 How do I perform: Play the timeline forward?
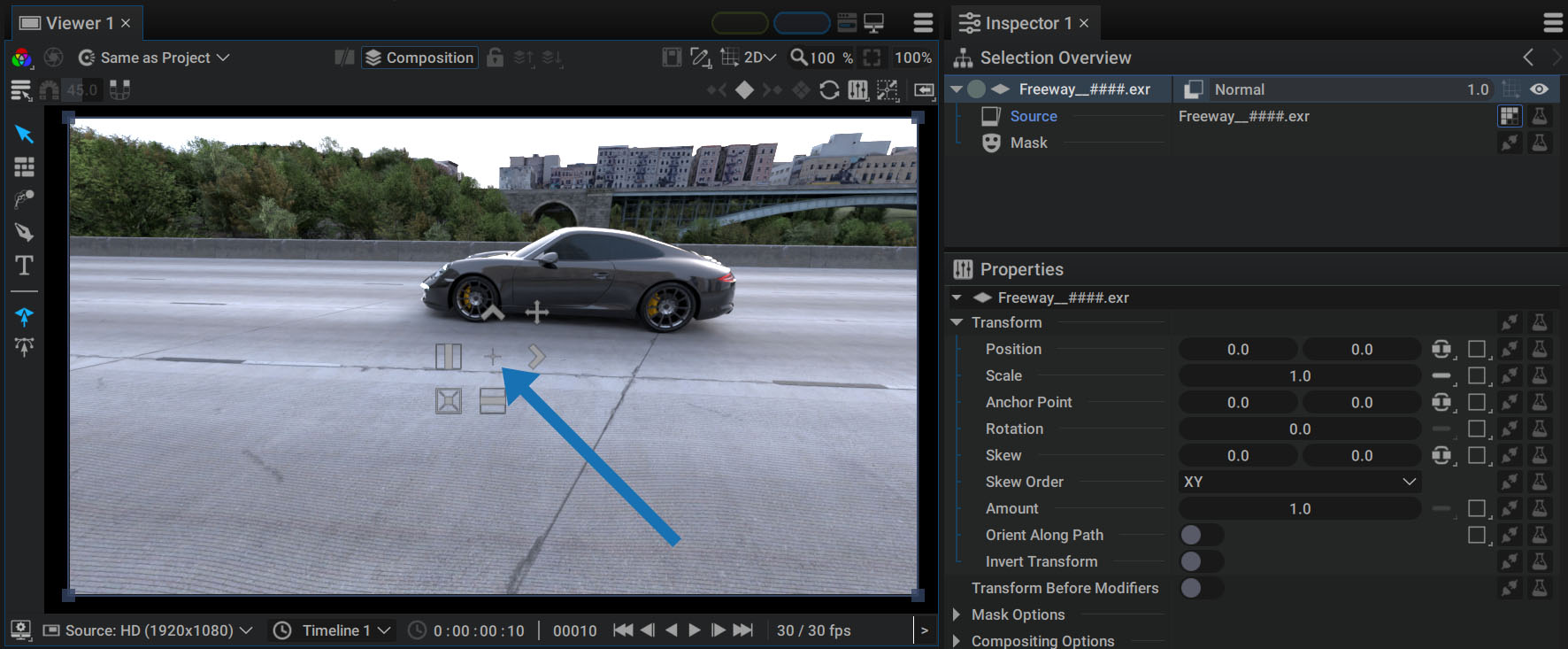[695, 630]
